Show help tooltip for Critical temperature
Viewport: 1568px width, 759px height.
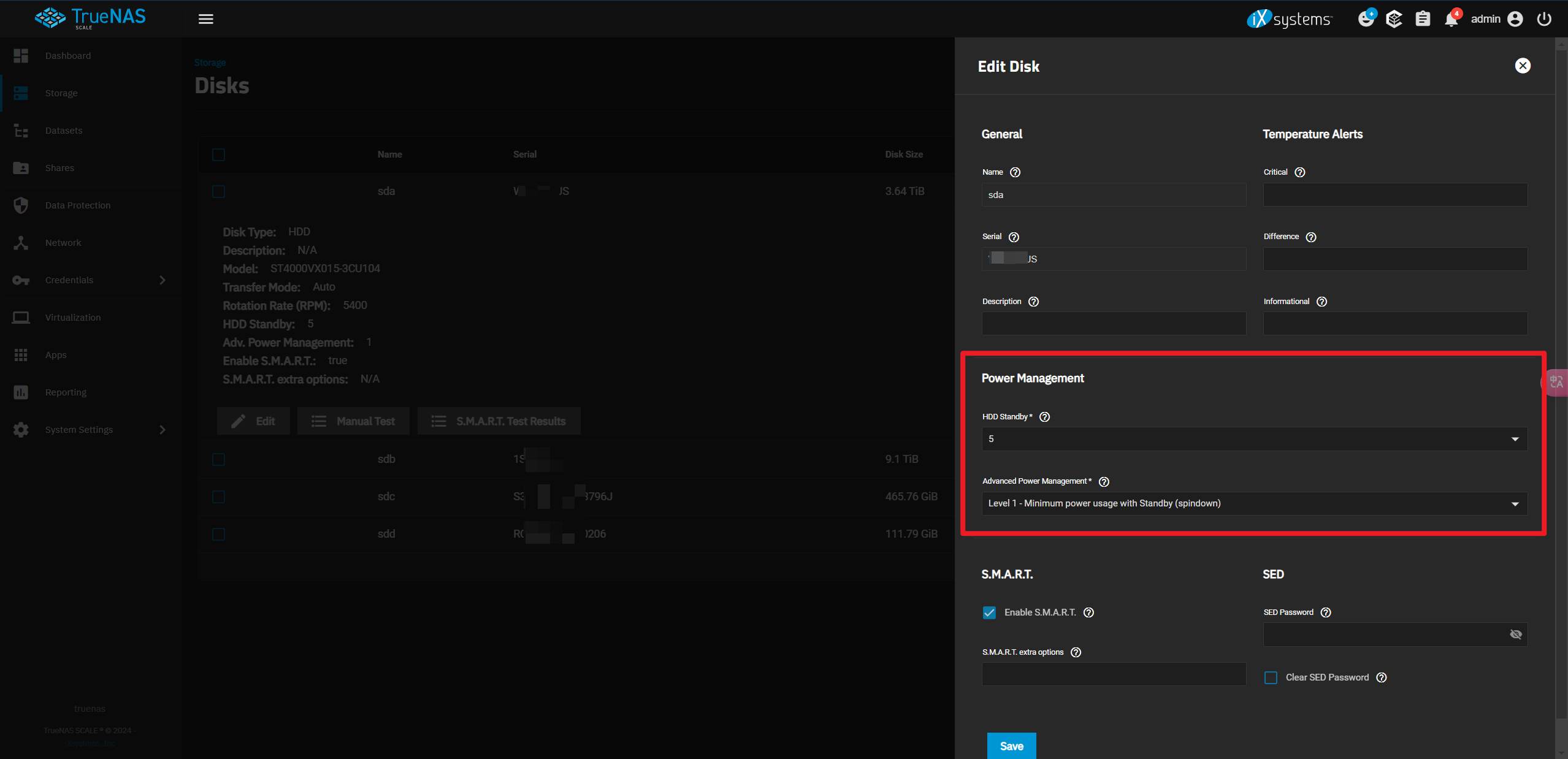[1300, 172]
